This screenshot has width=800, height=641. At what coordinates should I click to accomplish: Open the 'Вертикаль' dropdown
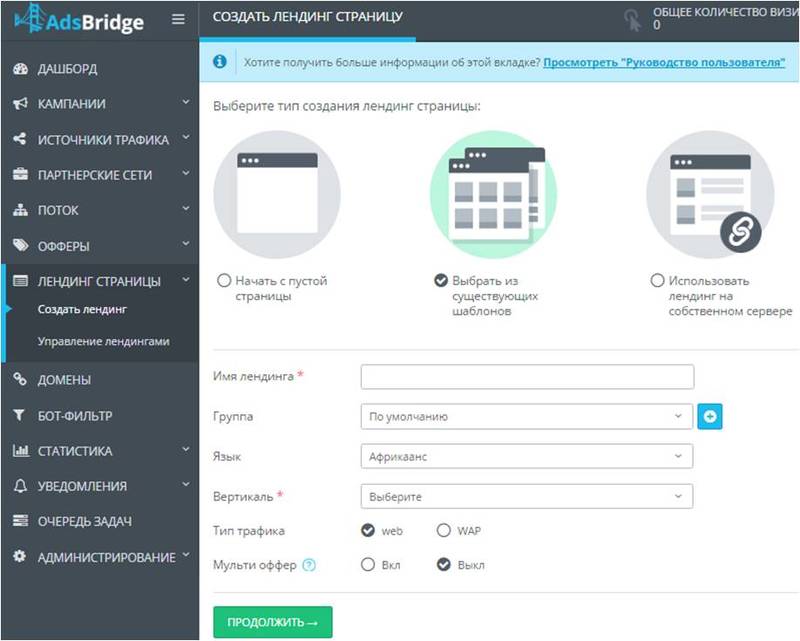pos(526,496)
